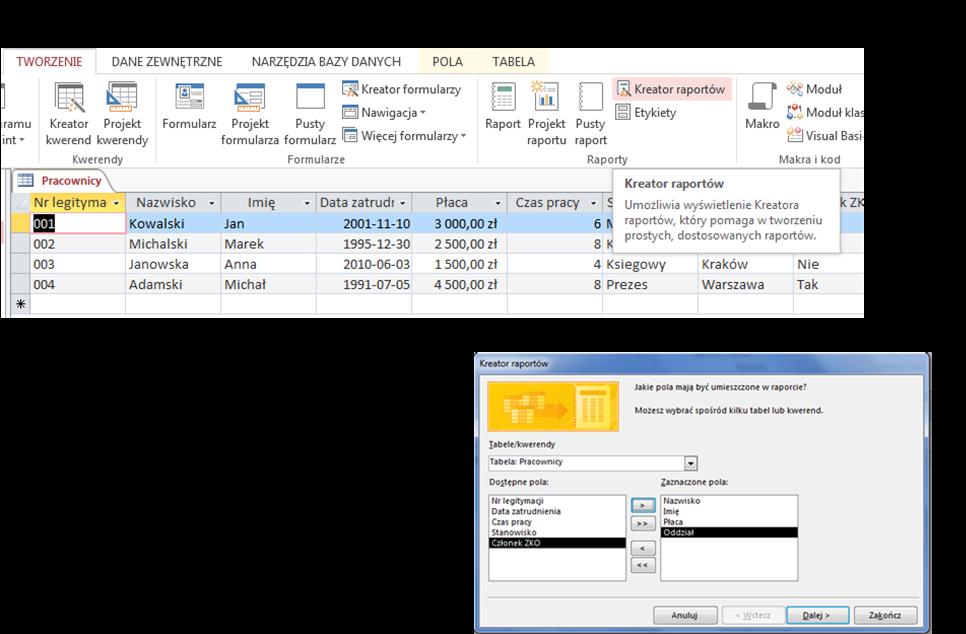Click the 4 500,00 zł salary cell
This screenshot has width=966, height=634.
point(460,285)
